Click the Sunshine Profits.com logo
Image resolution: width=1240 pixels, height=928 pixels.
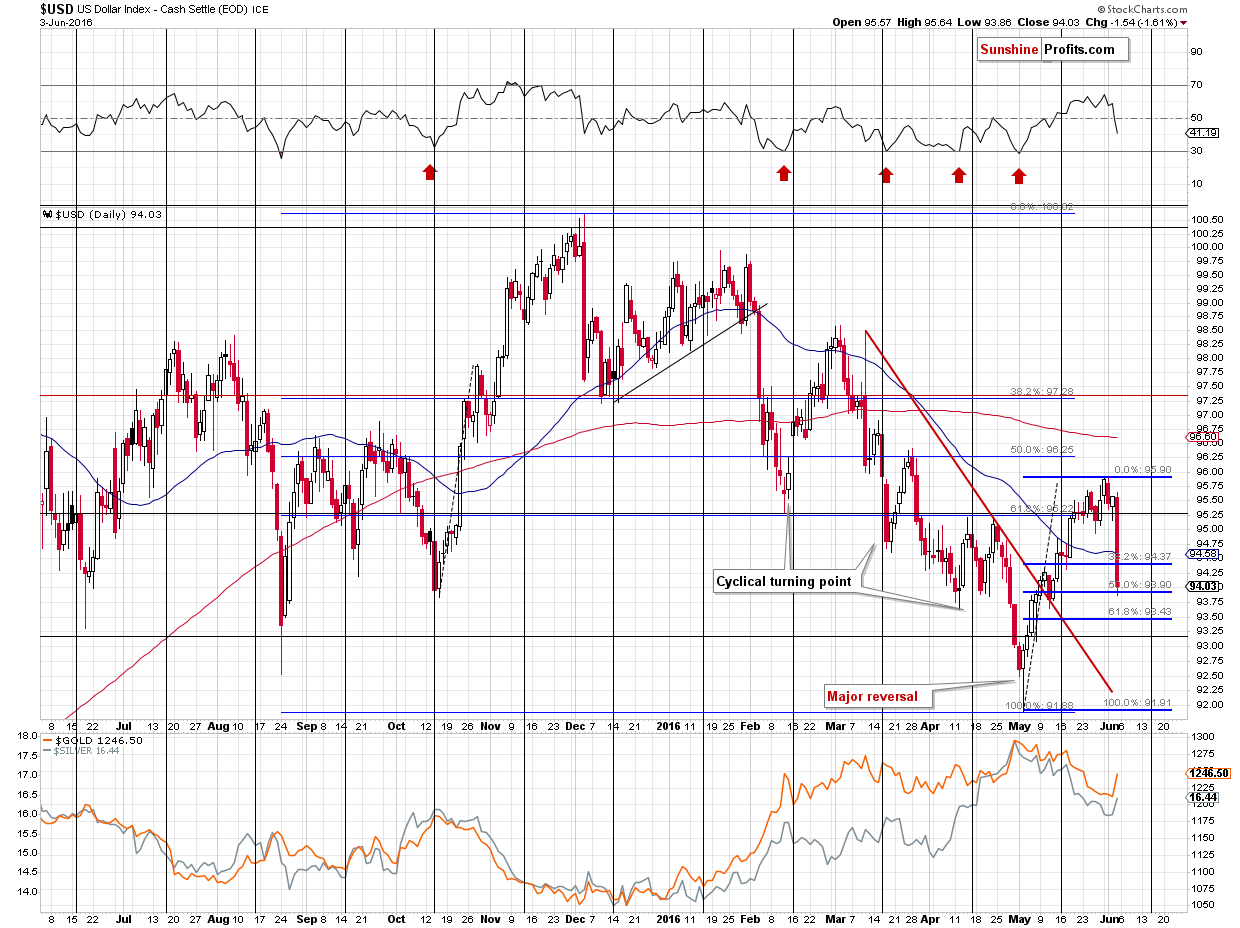(x=1052, y=49)
